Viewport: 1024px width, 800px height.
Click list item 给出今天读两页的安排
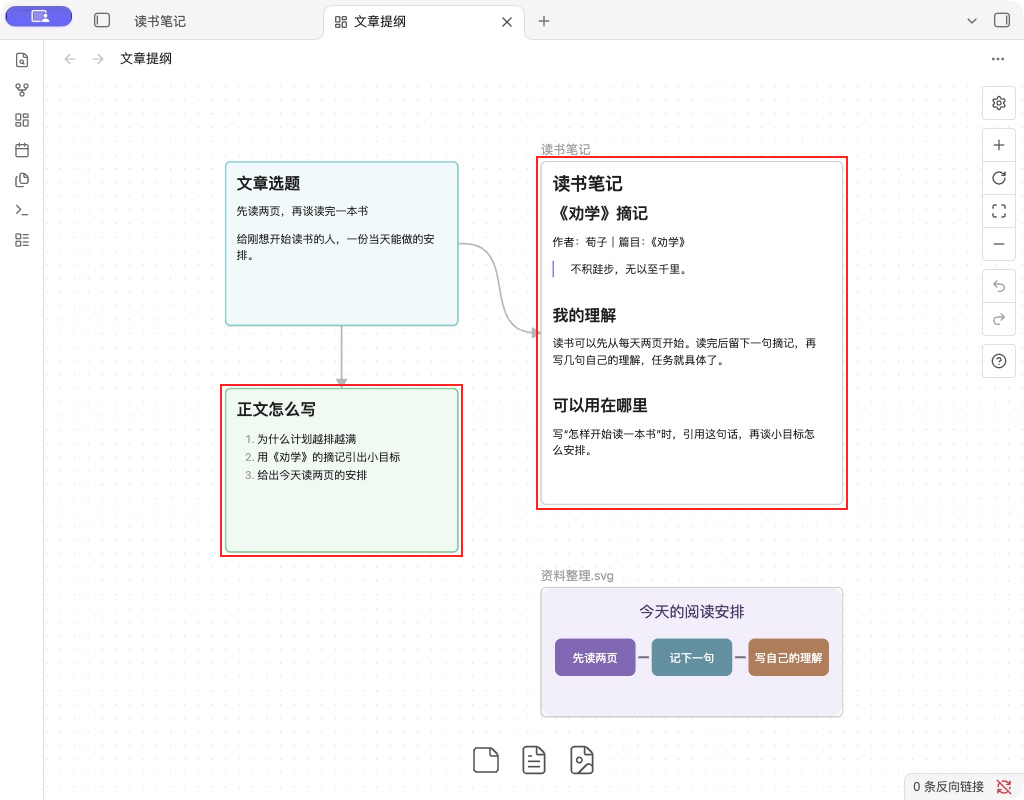(x=312, y=475)
